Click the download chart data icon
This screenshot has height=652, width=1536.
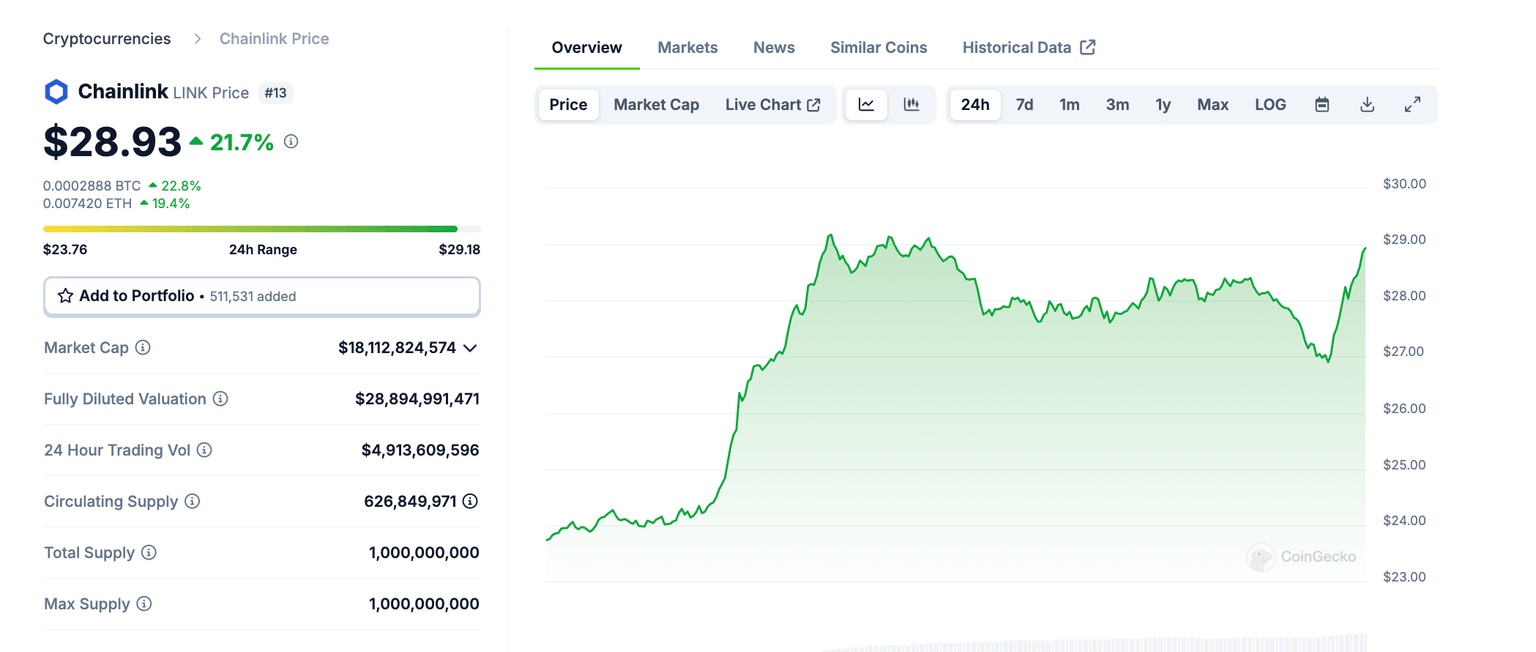(x=1367, y=105)
